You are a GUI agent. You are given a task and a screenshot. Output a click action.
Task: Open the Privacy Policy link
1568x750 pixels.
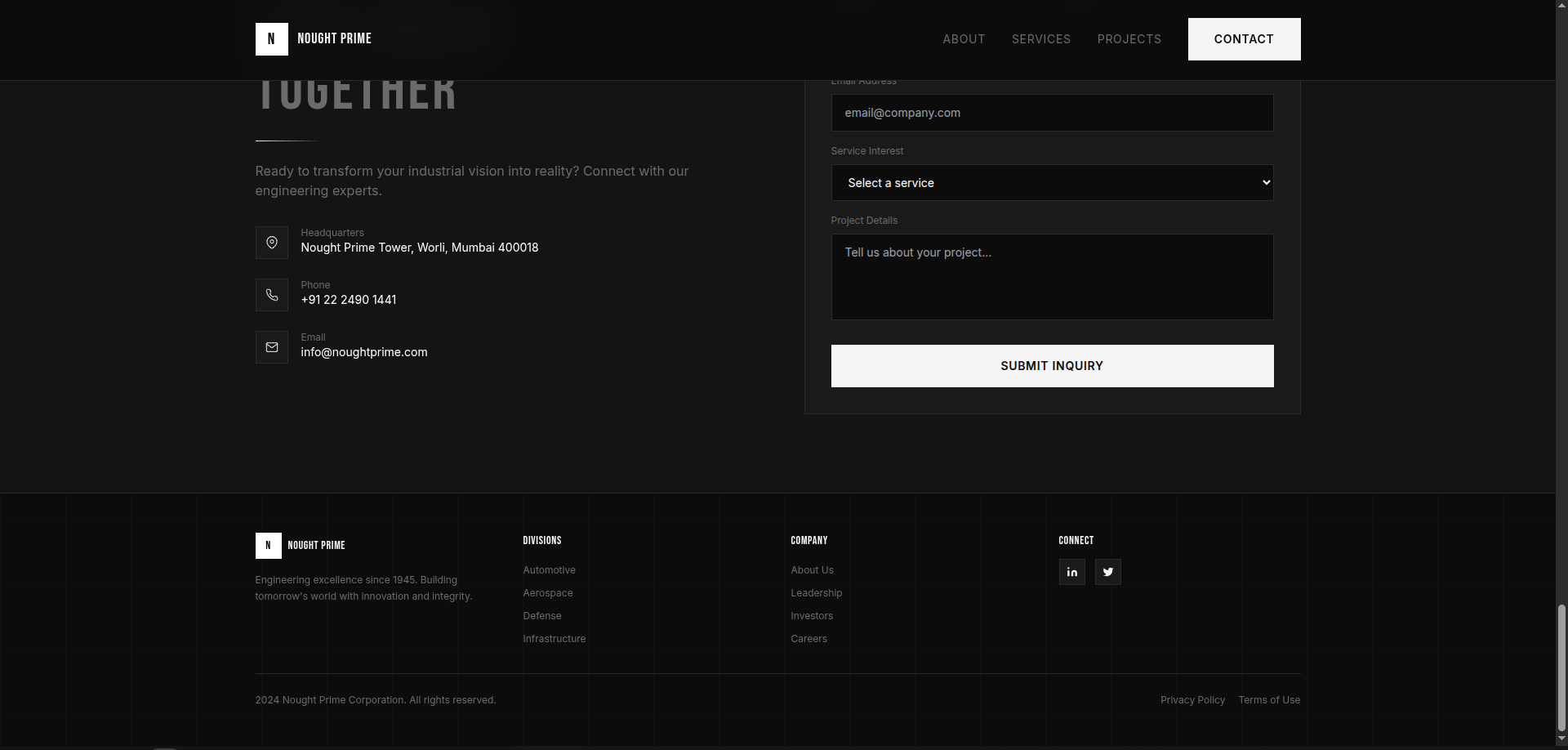pos(1192,700)
